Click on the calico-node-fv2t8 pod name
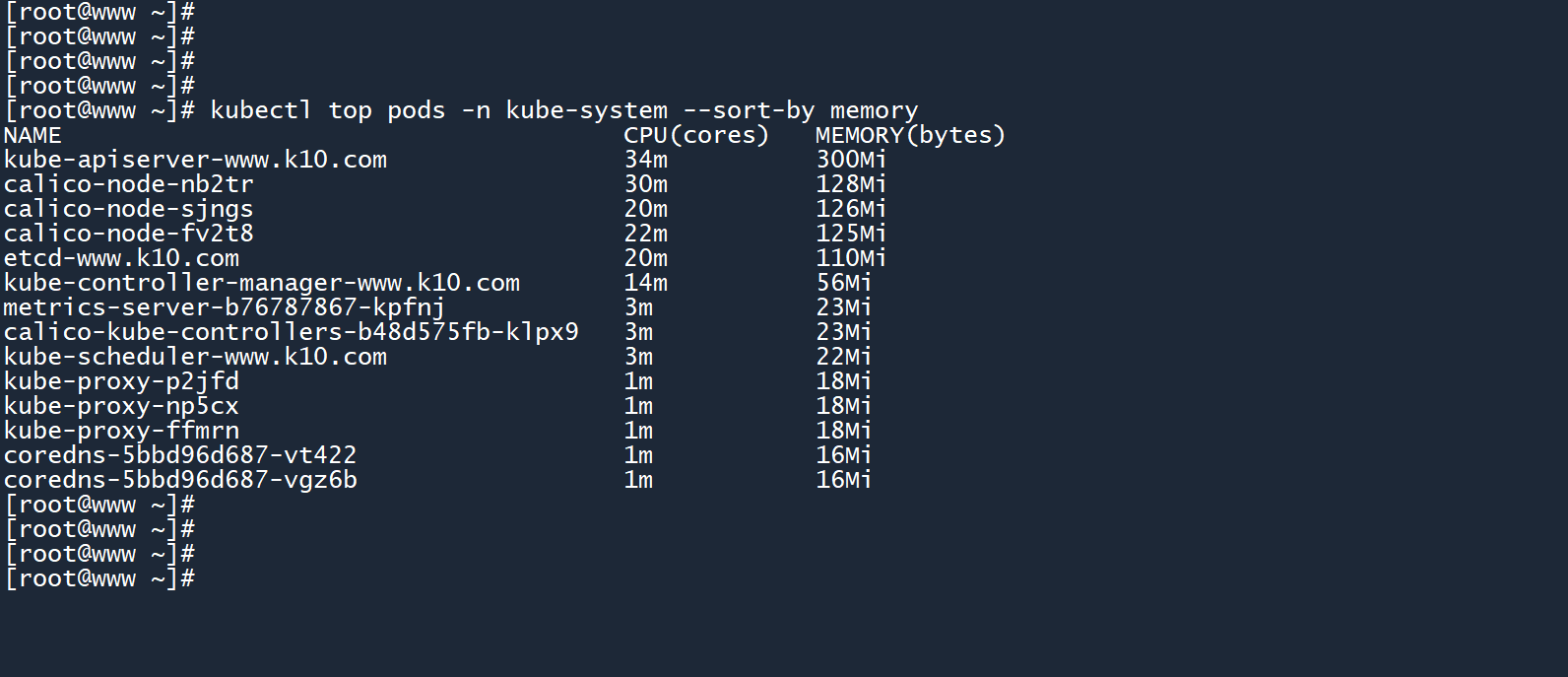 pyautogui.click(x=129, y=234)
